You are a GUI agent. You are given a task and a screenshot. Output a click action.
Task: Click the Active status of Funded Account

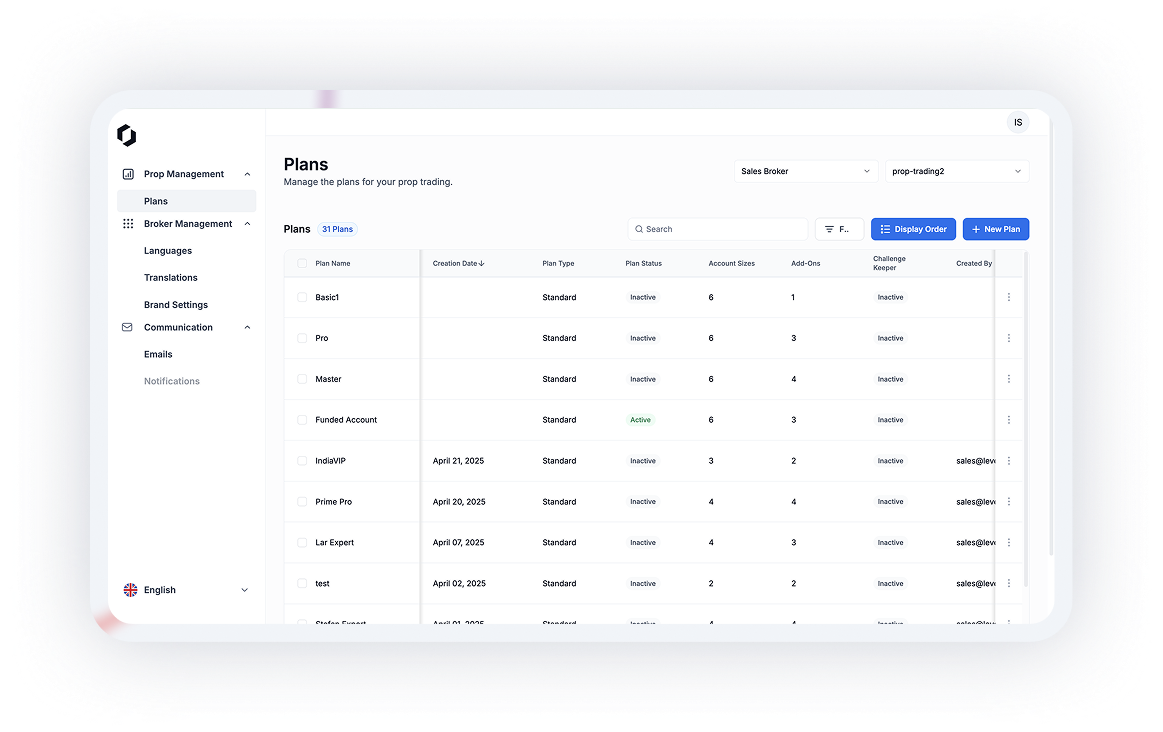tap(640, 420)
